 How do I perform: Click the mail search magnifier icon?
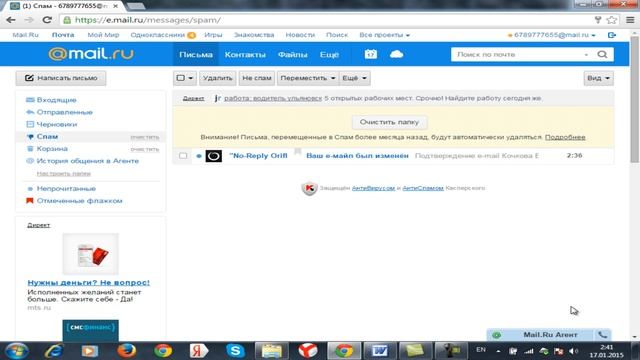pyautogui.click(x=602, y=54)
